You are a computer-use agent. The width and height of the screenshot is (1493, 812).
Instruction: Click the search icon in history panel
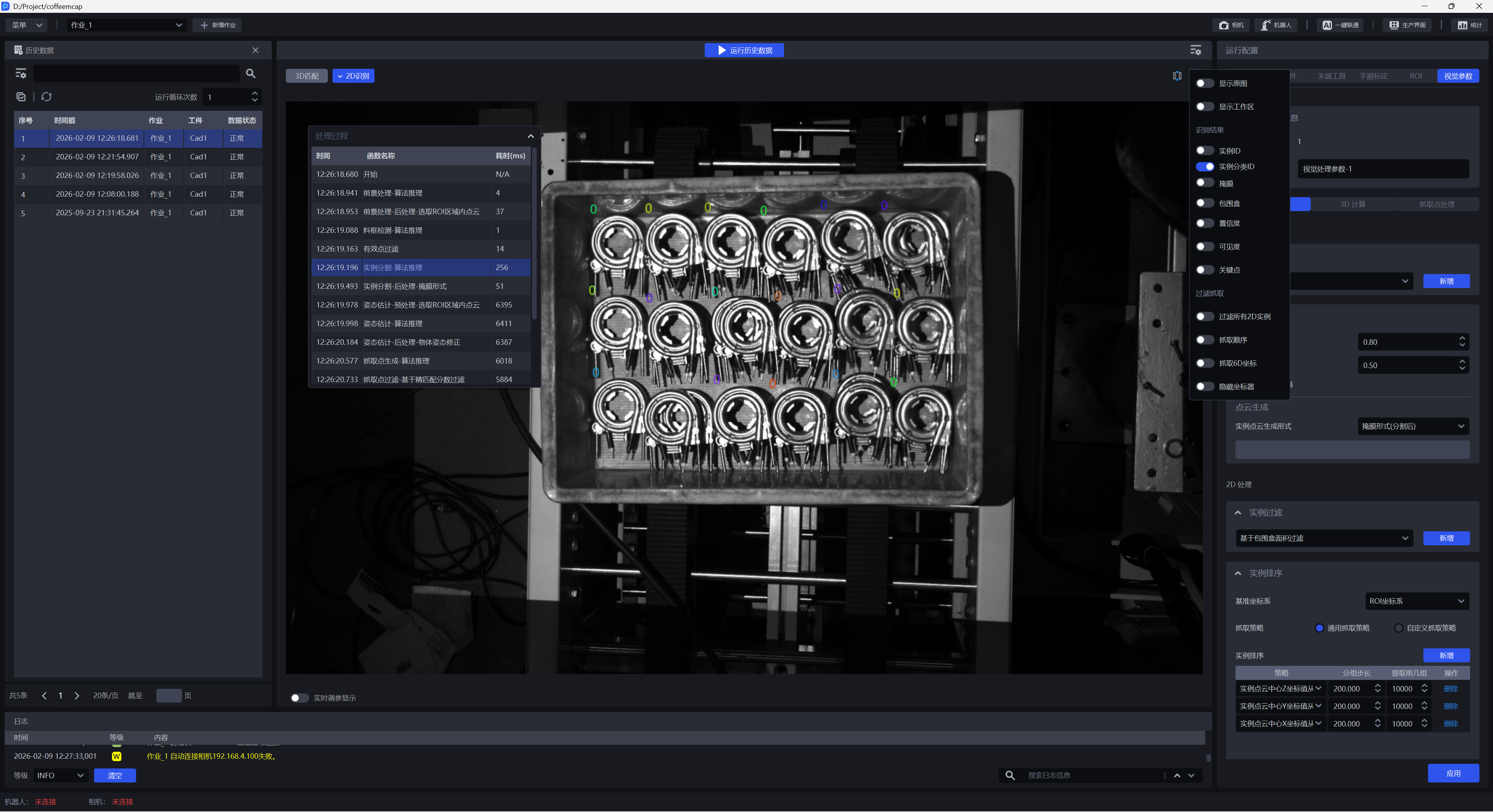pos(250,73)
